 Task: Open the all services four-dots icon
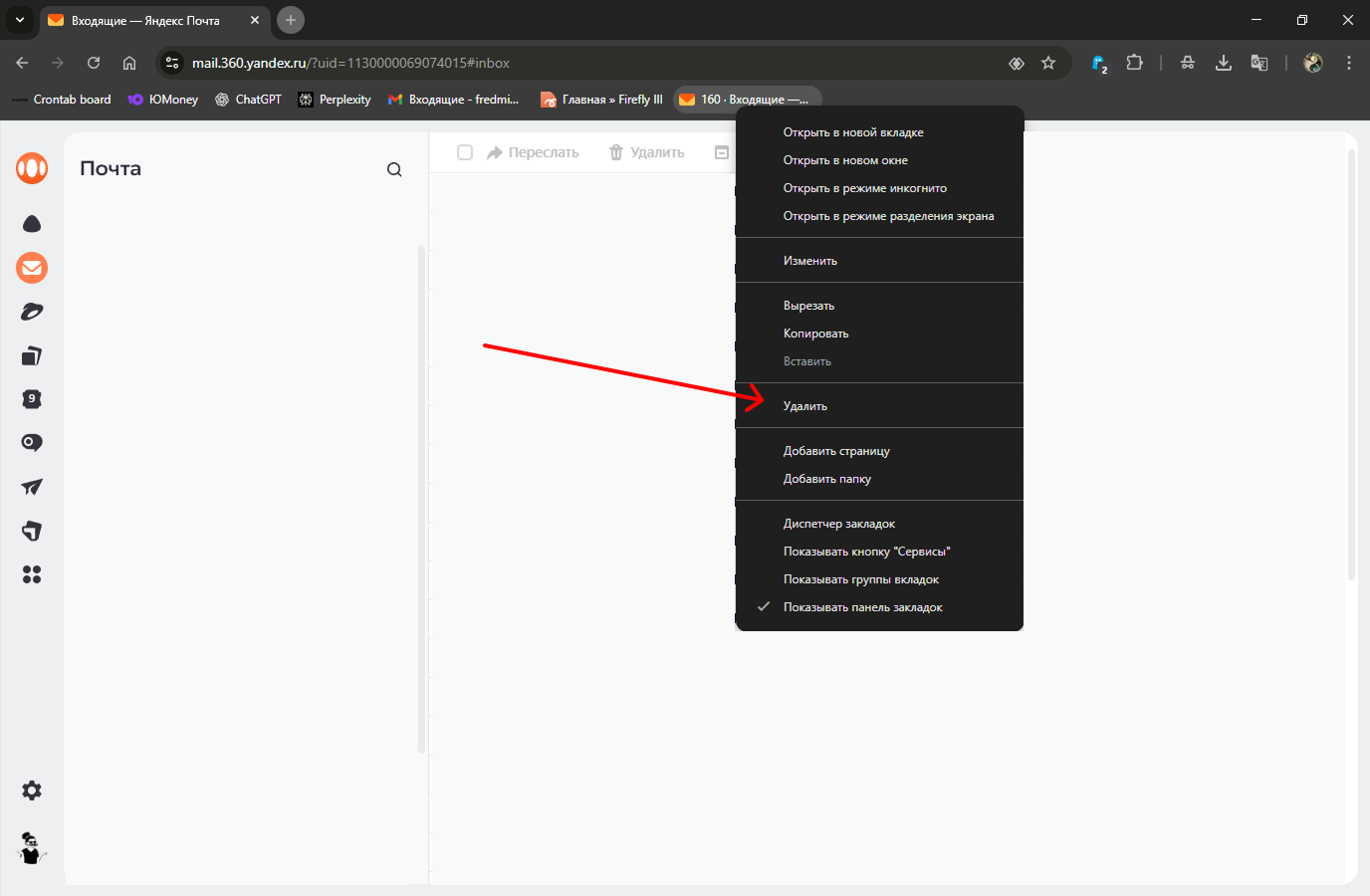point(32,574)
